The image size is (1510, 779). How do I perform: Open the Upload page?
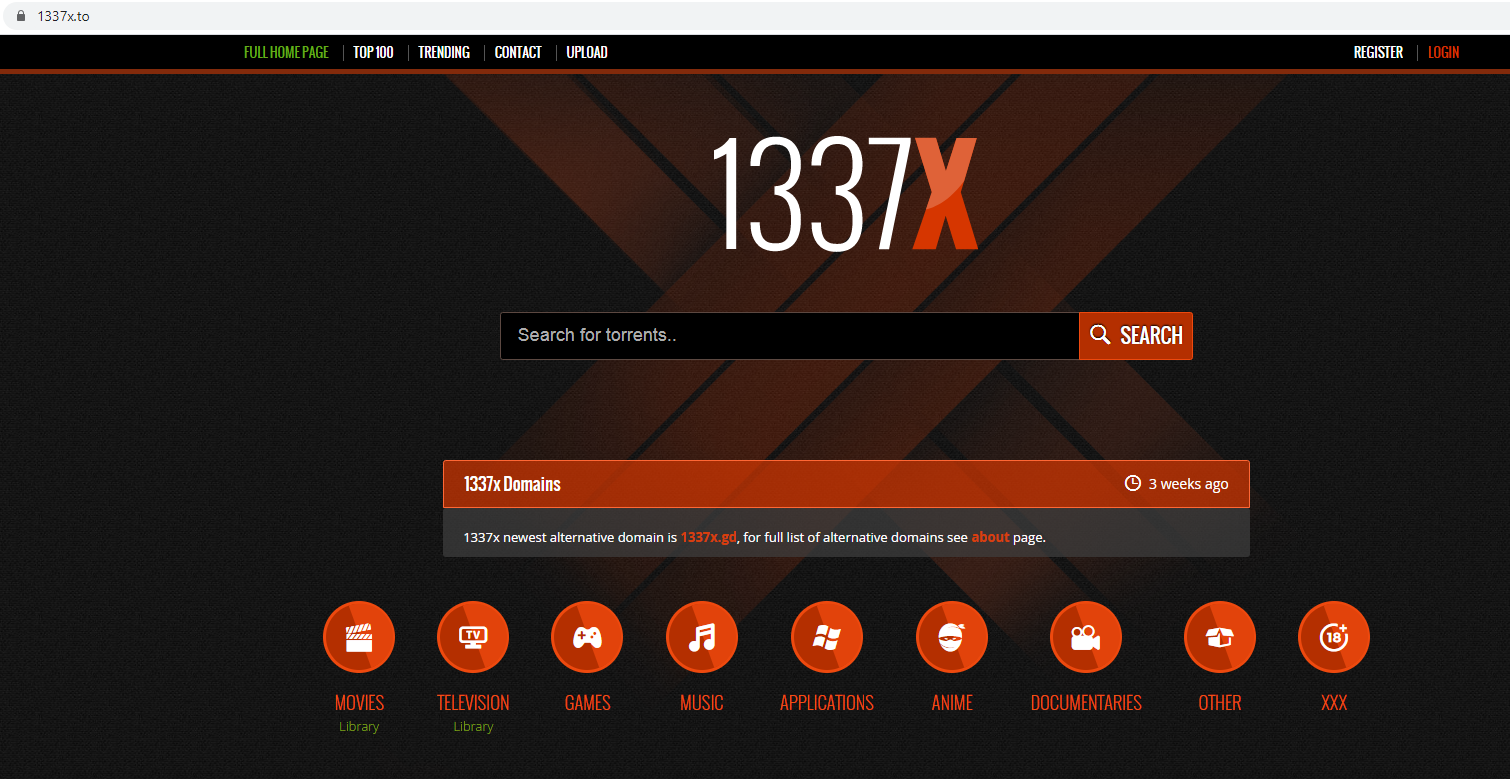point(587,52)
